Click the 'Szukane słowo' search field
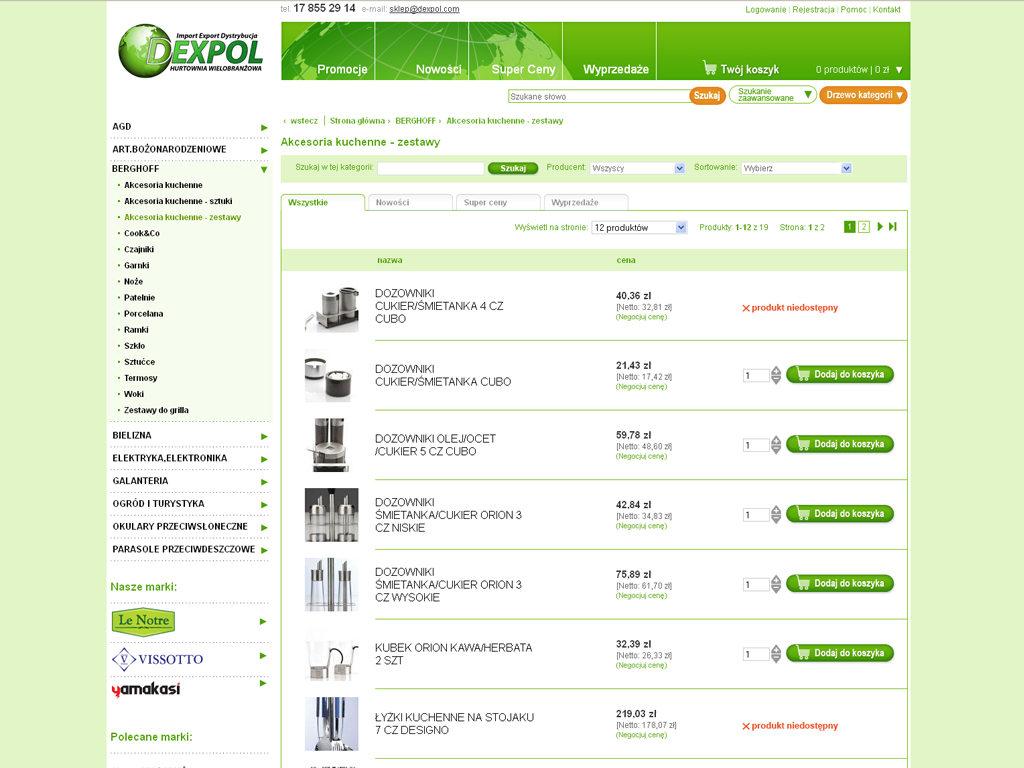 pyautogui.click(x=598, y=96)
